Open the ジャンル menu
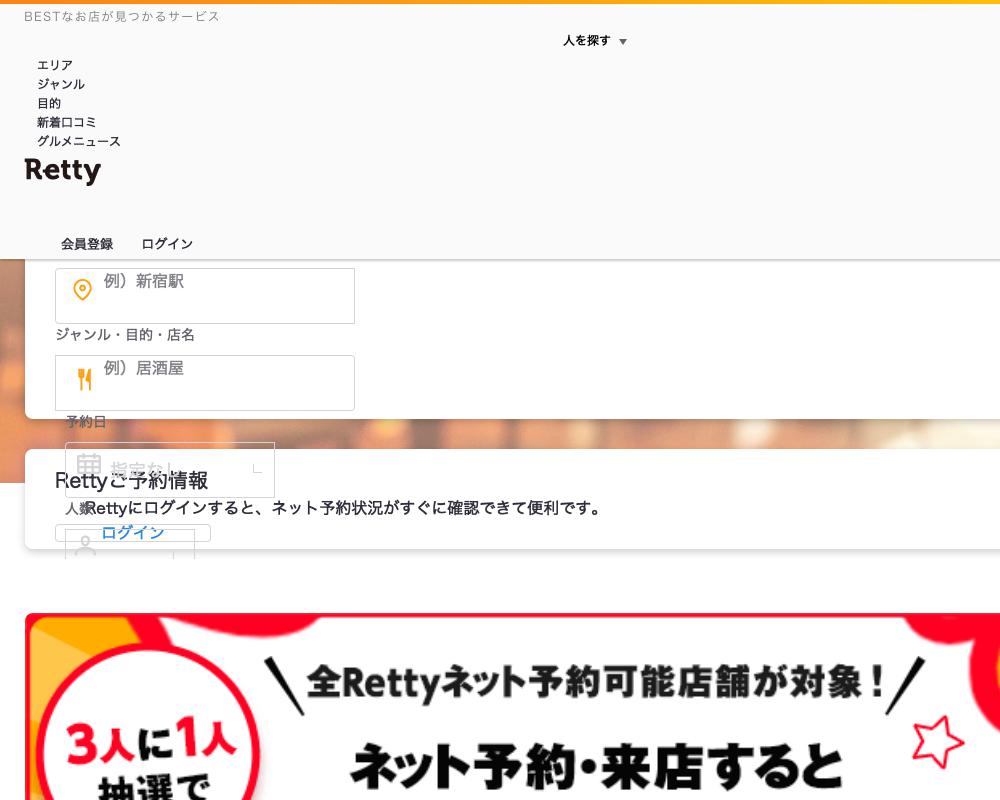This screenshot has height=800, width=1000. tap(61, 84)
